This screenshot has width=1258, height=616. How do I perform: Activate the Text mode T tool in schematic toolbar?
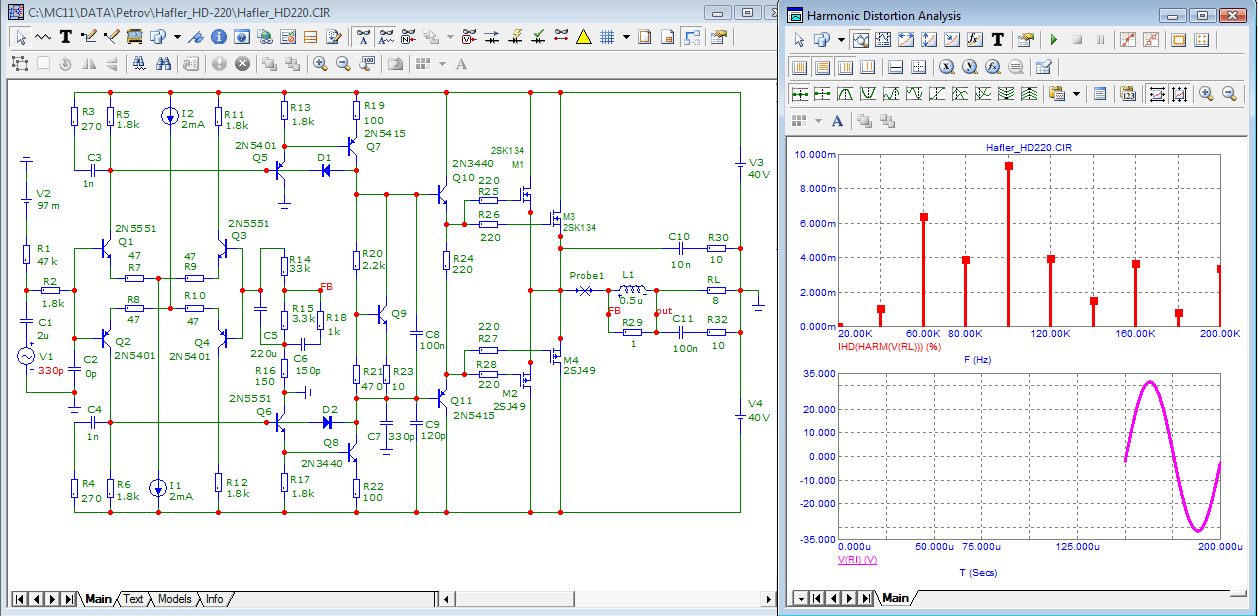coord(66,37)
